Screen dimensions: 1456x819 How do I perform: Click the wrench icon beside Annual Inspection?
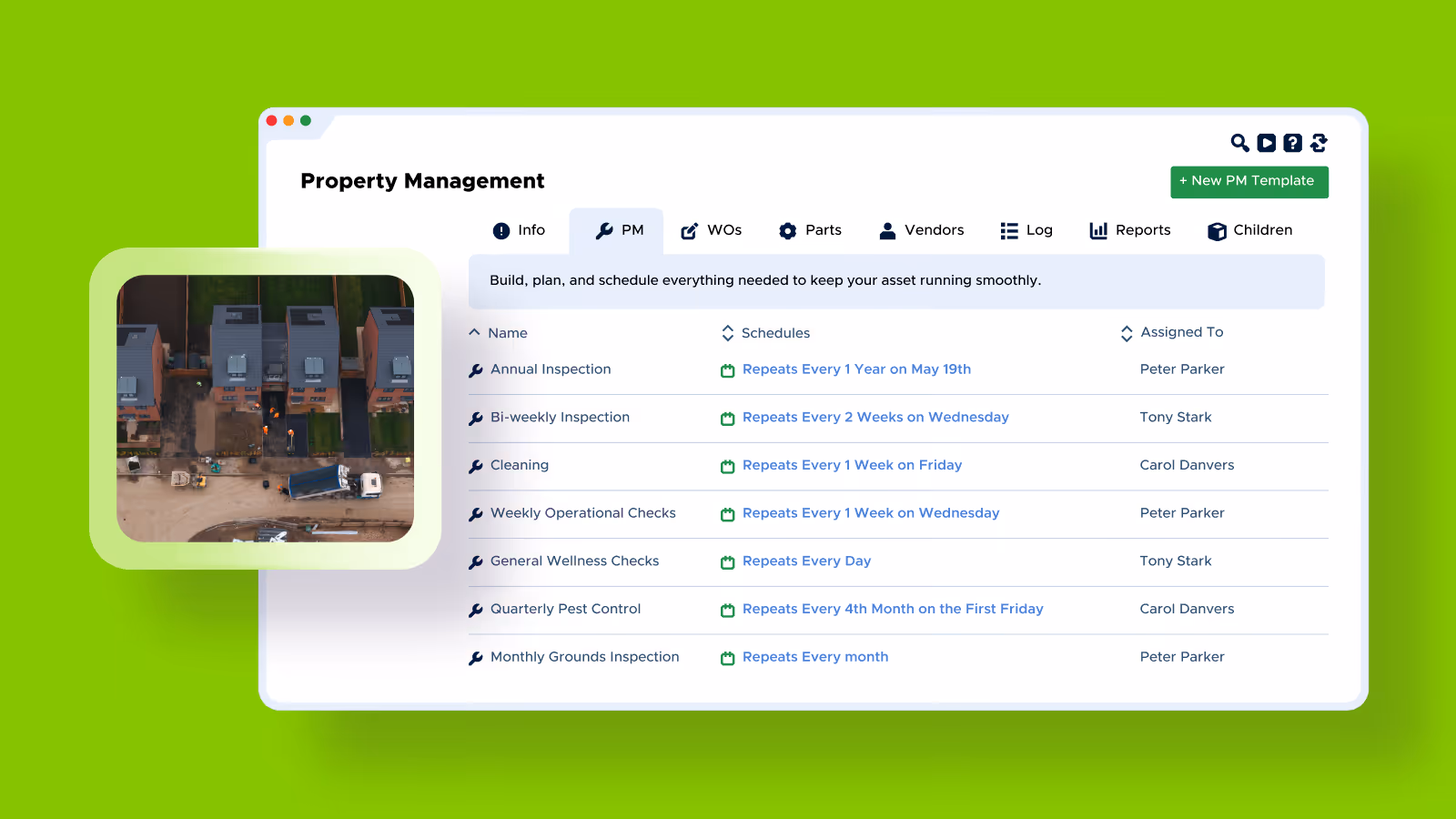[x=476, y=369]
